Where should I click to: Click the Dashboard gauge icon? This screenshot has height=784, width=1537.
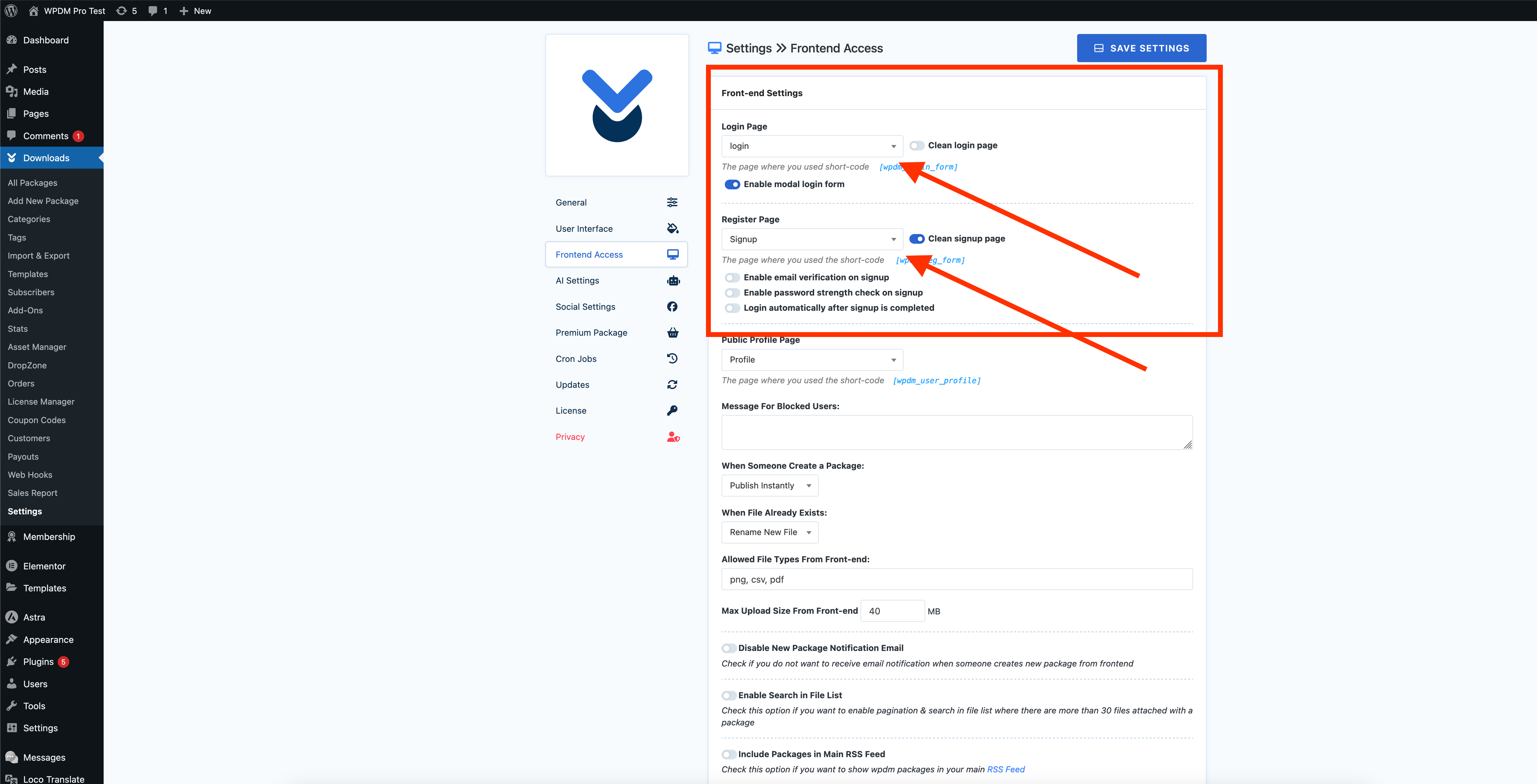point(11,40)
